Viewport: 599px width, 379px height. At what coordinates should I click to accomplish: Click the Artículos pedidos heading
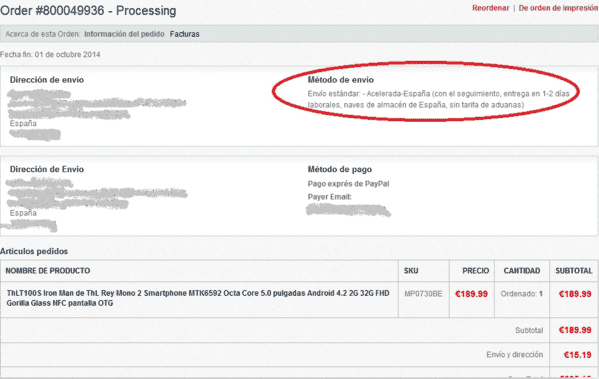coord(34,251)
